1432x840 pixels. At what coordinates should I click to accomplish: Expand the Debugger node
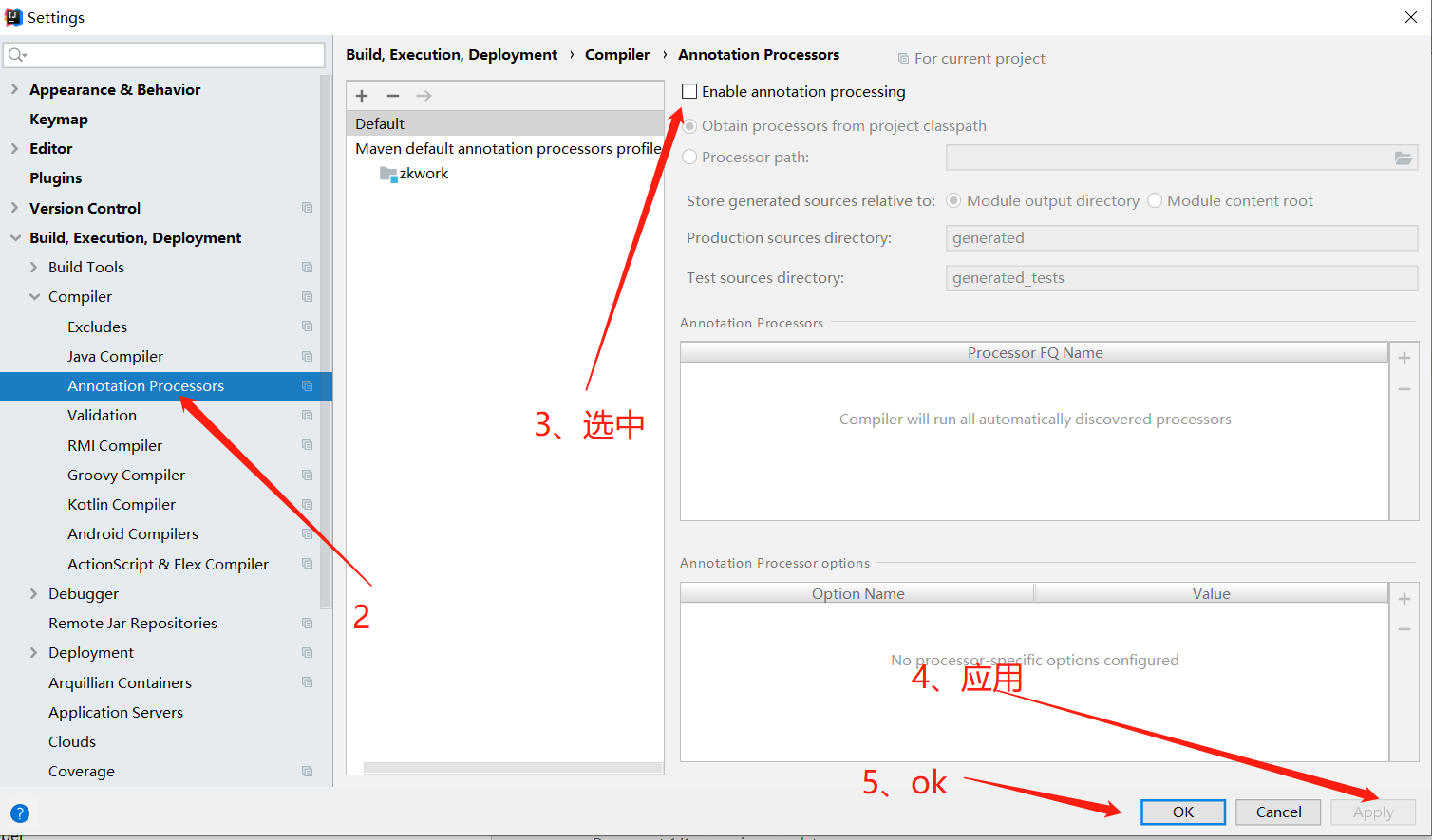tap(34, 594)
